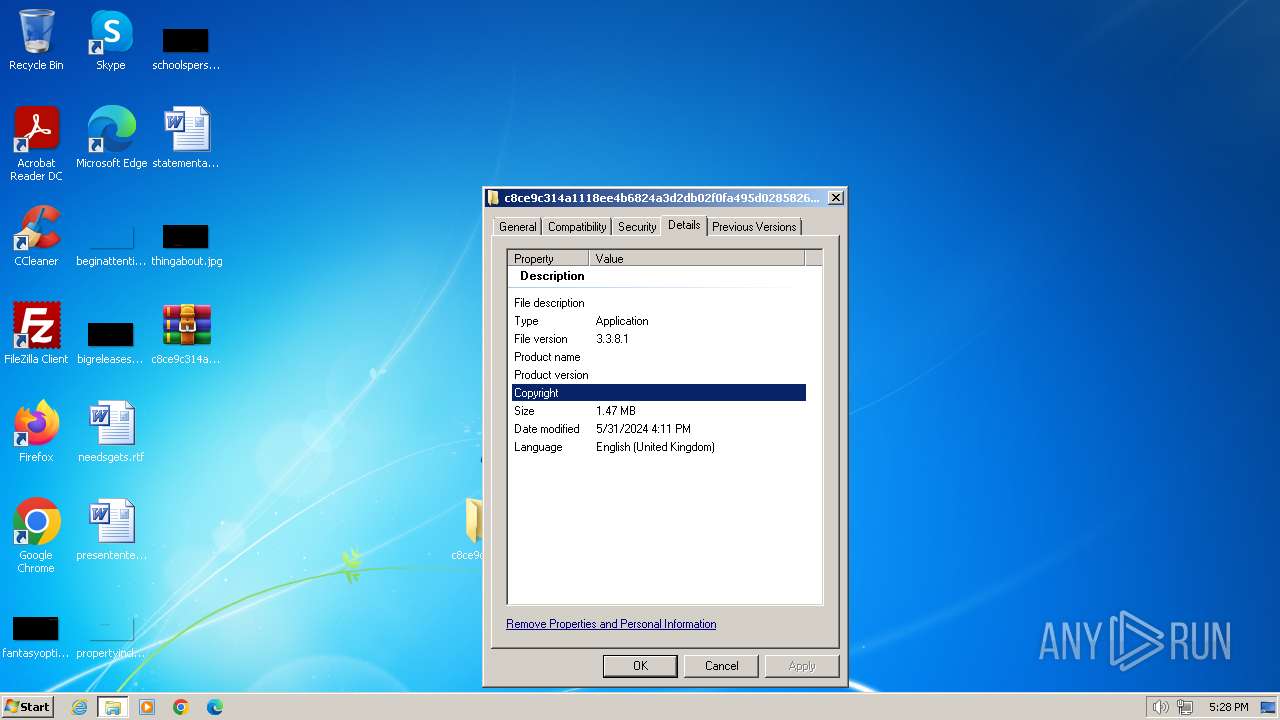
Task: Switch to the Compatibility tab
Action: [x=577, y=227]
